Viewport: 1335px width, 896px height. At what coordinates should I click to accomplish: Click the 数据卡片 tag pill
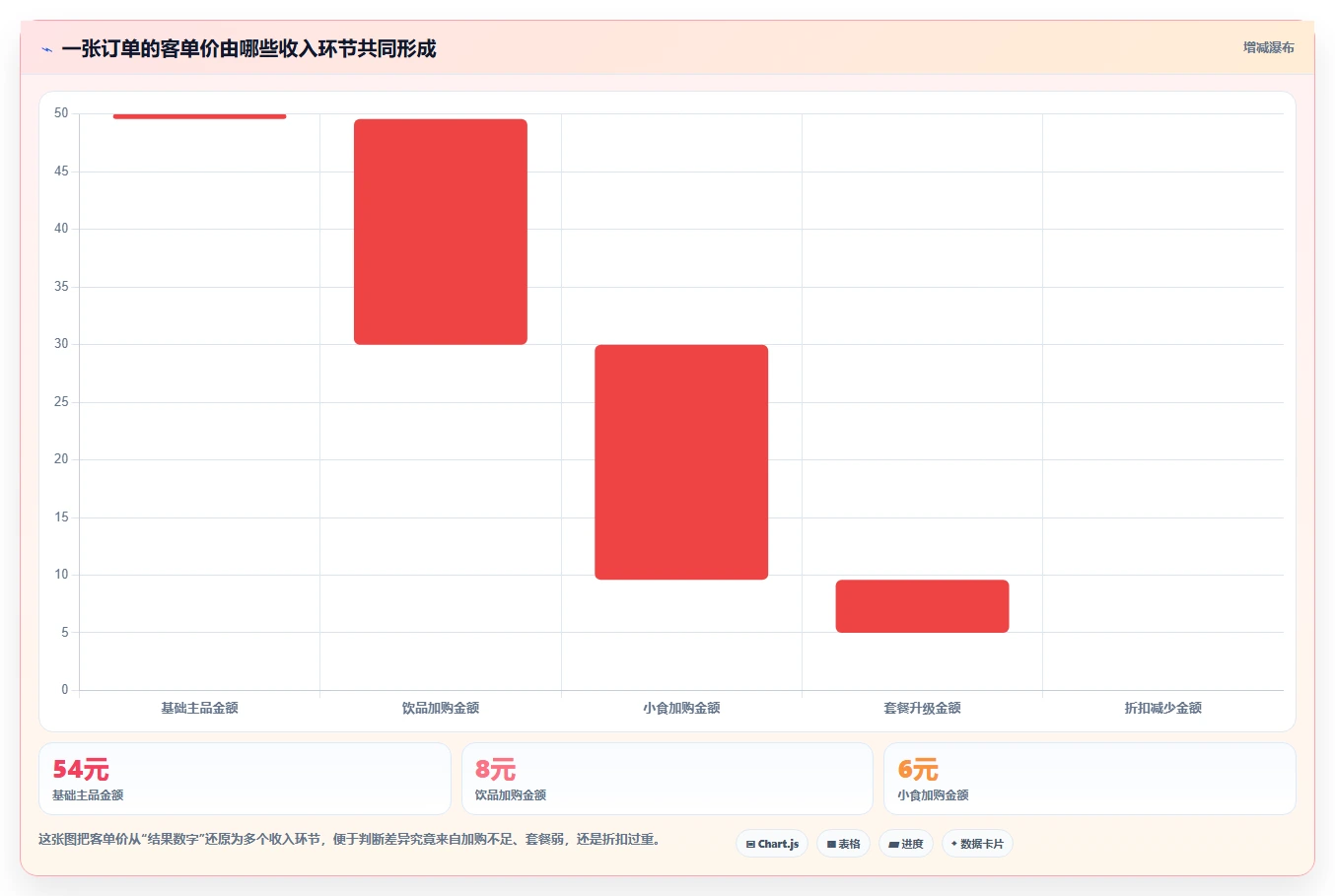(977, 844)
